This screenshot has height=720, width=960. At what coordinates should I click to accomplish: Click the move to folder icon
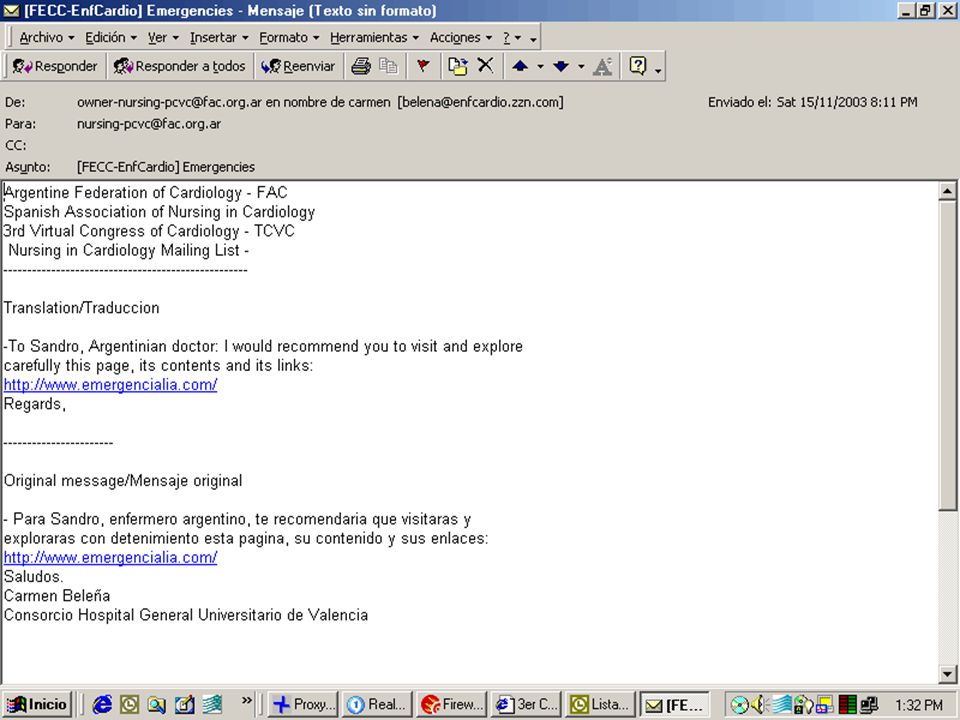[457, 66]
